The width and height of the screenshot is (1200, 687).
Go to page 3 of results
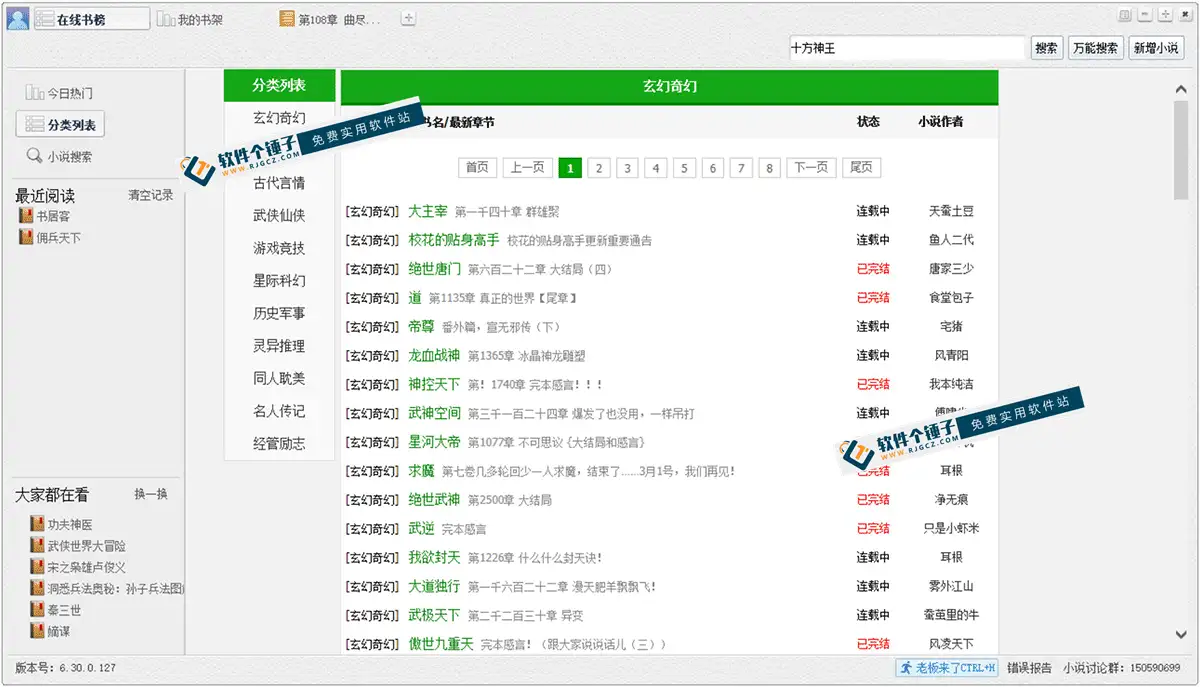pos(627,168)
